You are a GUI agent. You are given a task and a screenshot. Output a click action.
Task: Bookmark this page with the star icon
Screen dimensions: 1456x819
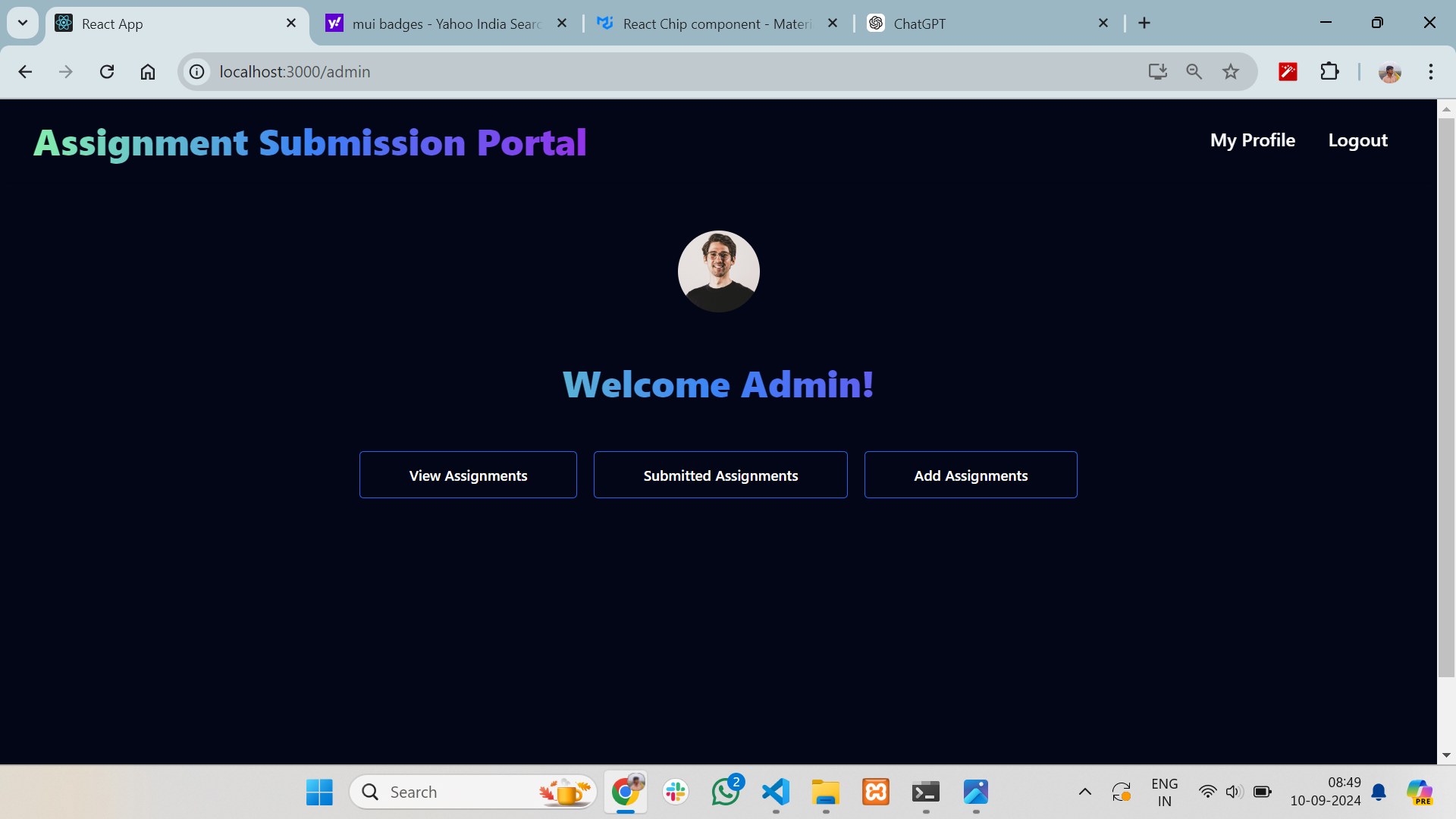[x=1231, y=71]
